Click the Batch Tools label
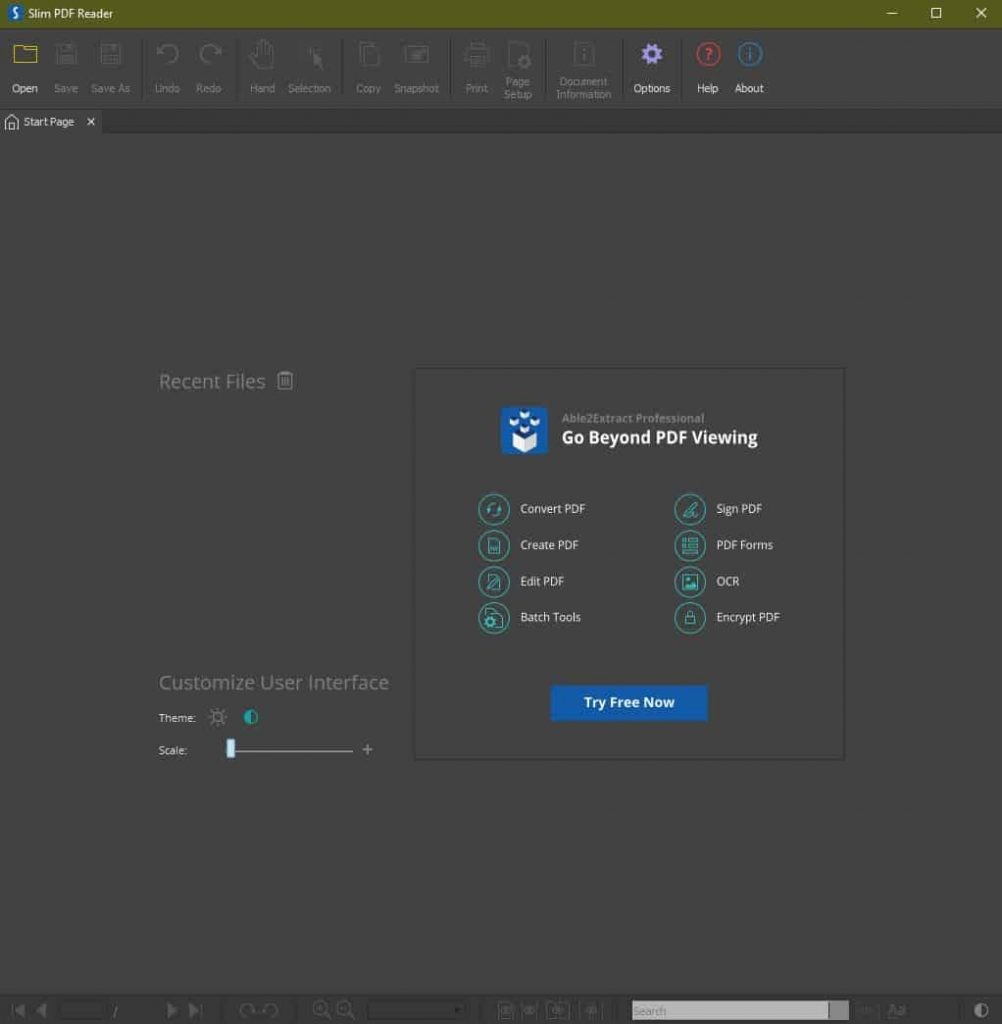Viewport: 1002px width, 1024px height. (x=550, y=617)
